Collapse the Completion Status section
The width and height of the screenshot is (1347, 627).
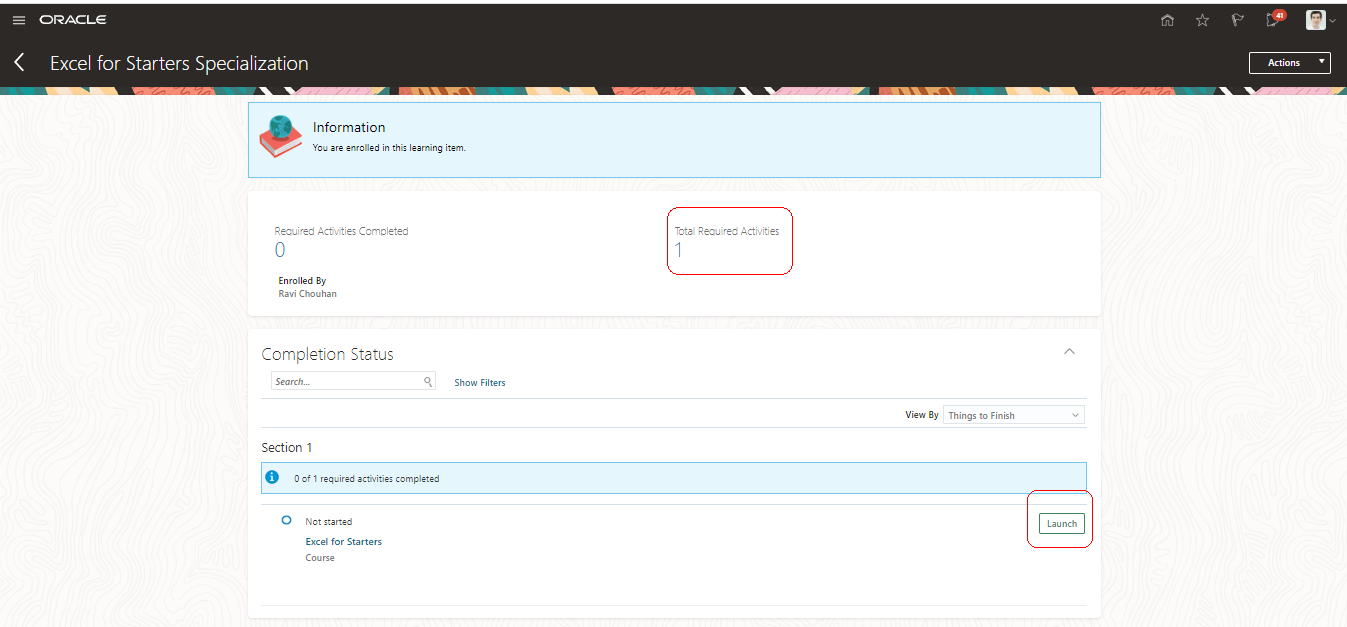(1069, 352)
